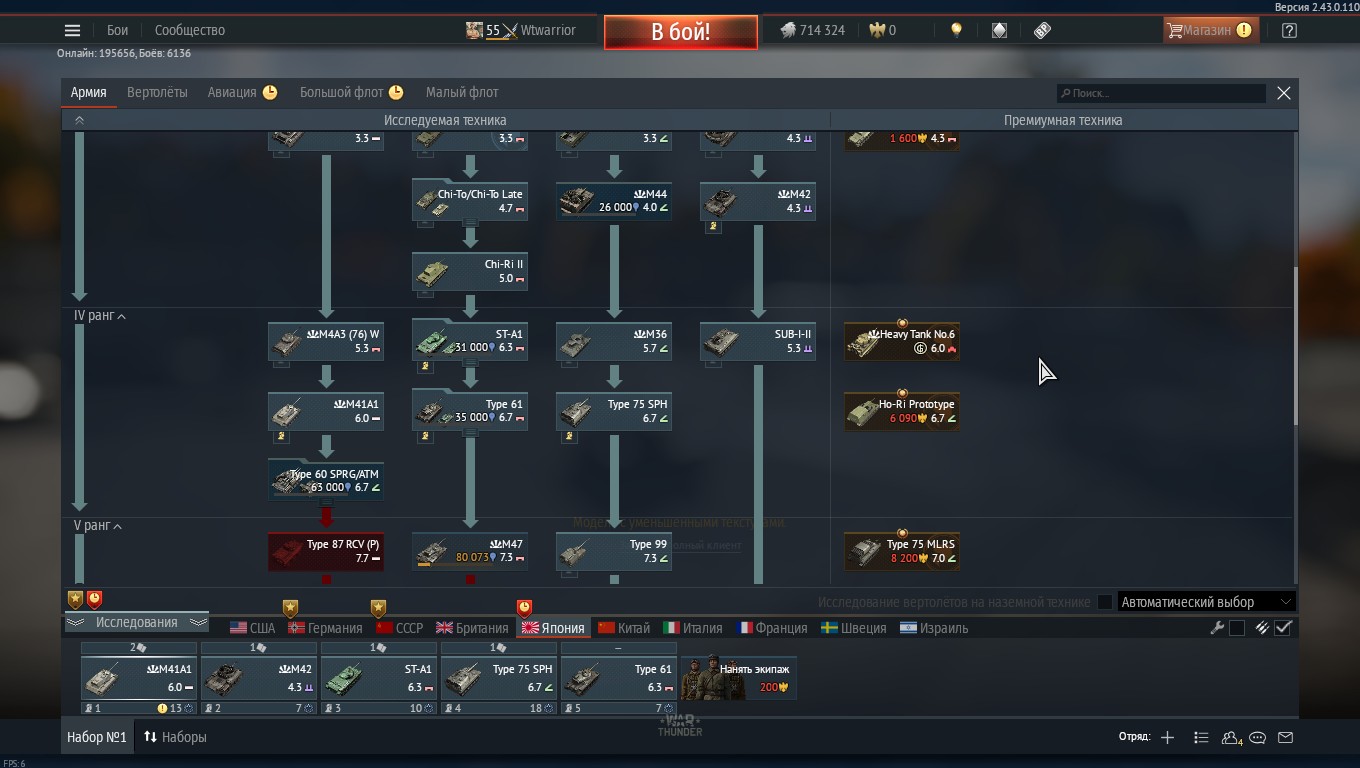
Task: Collapse the tree header double chevron
Action: (79, 120)
